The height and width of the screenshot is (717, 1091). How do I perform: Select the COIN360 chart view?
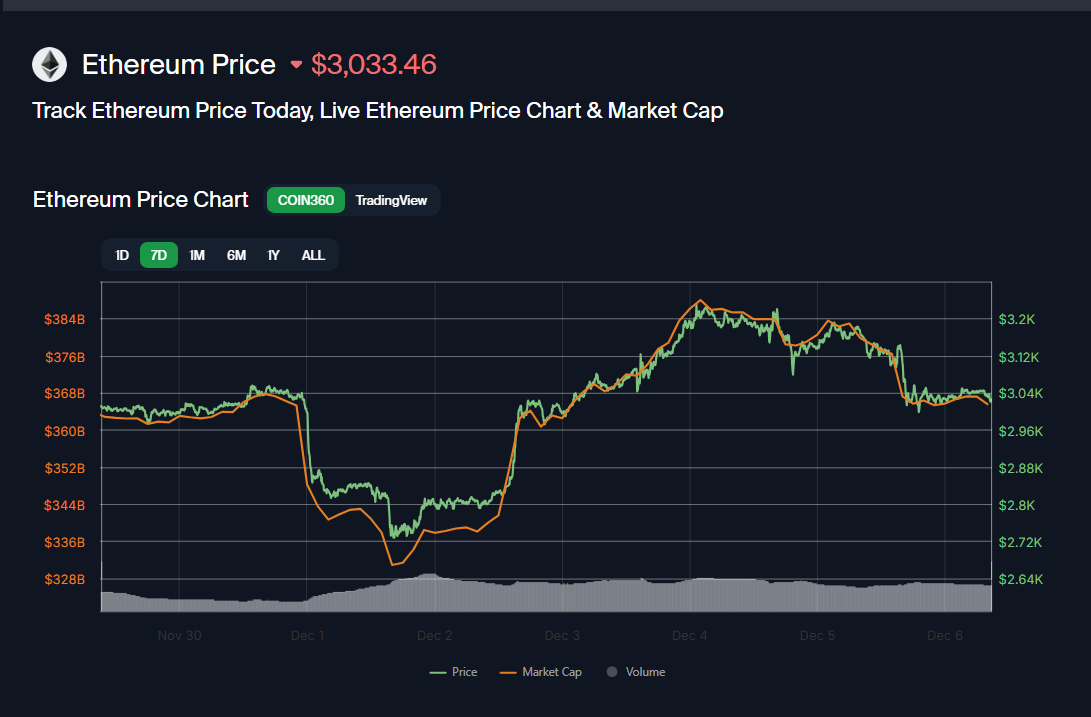tap(305, 200)
